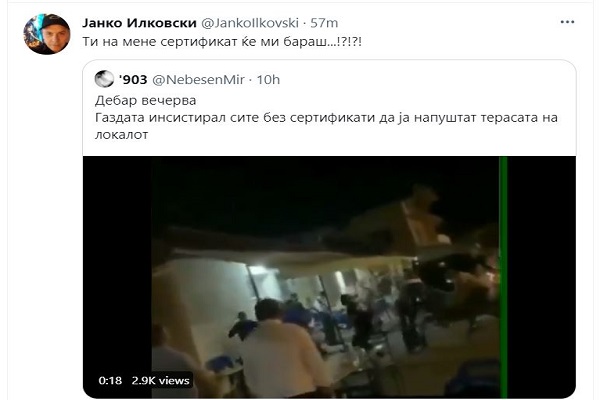Click the '903 display name
Image resolution: width=600 pixels, height=400 pixels.
[x=133, y=80]
